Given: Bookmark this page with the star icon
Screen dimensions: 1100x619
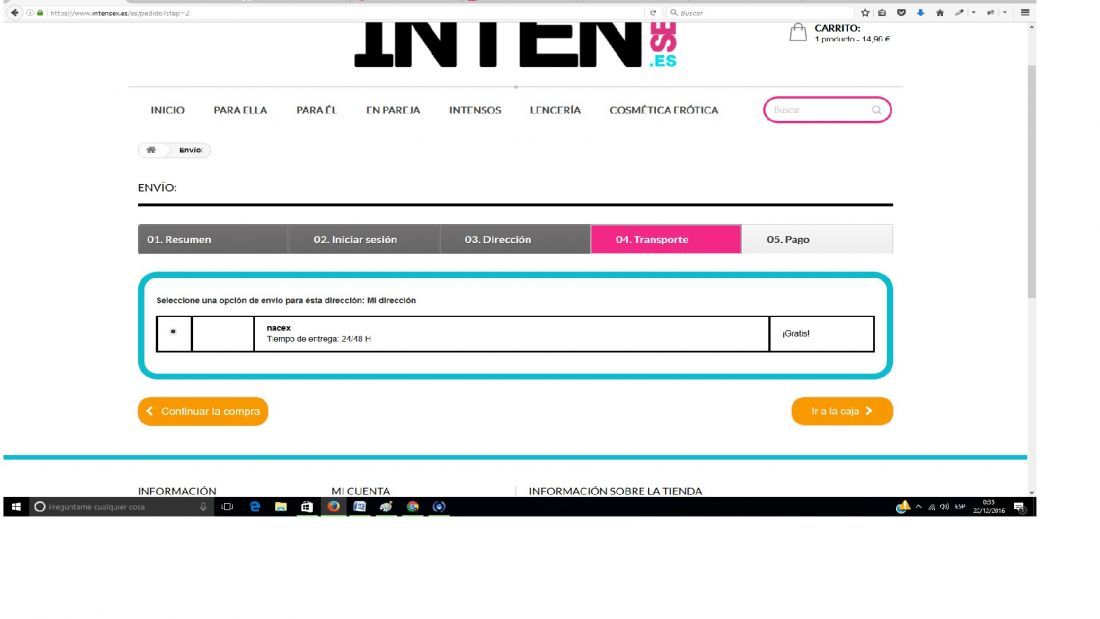Looking at the screenshot, I should click(865, 13).
